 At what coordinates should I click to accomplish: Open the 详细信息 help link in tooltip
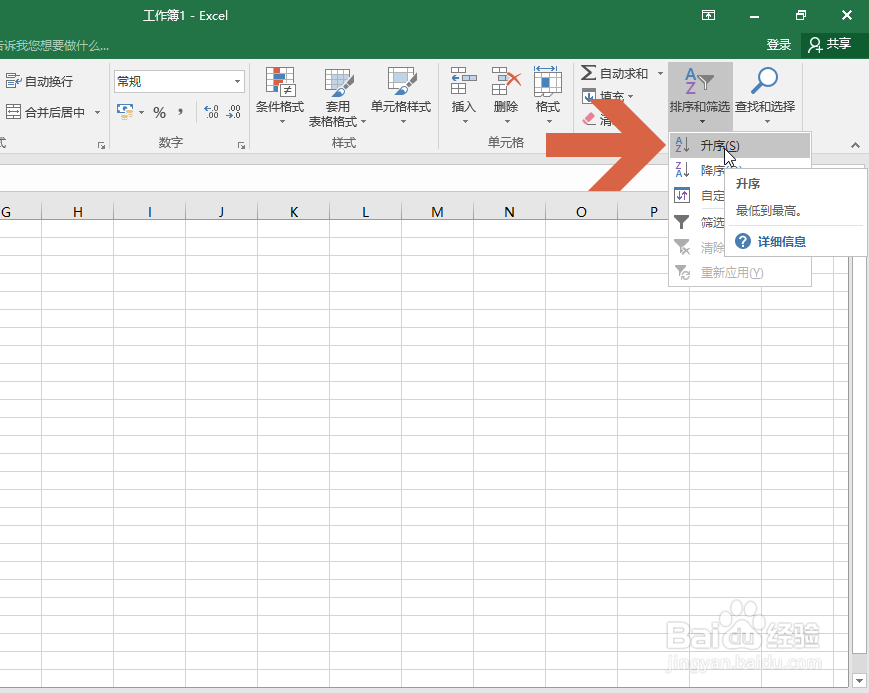(781, 242)
